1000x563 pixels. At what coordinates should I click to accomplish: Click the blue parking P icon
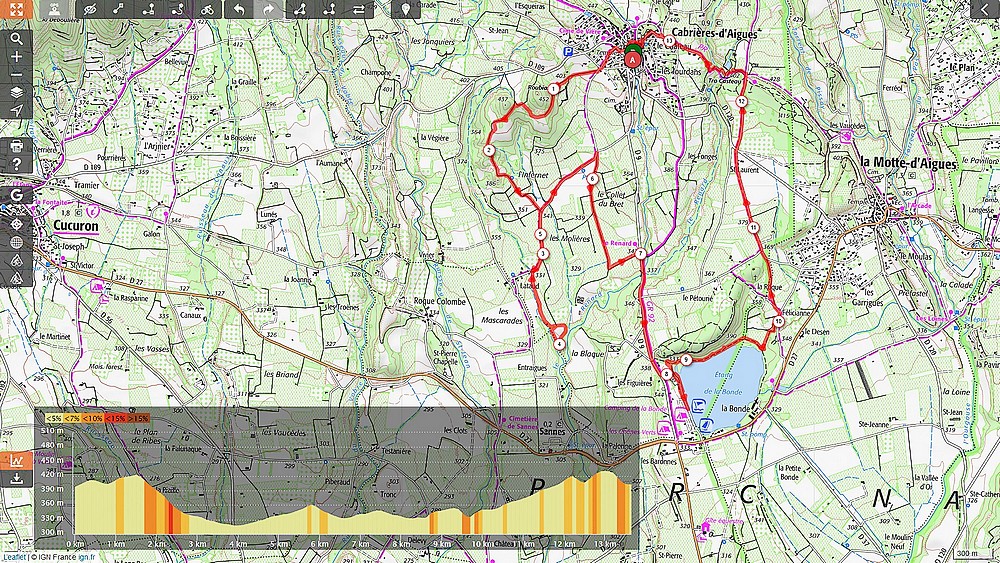tap(568, 52)
